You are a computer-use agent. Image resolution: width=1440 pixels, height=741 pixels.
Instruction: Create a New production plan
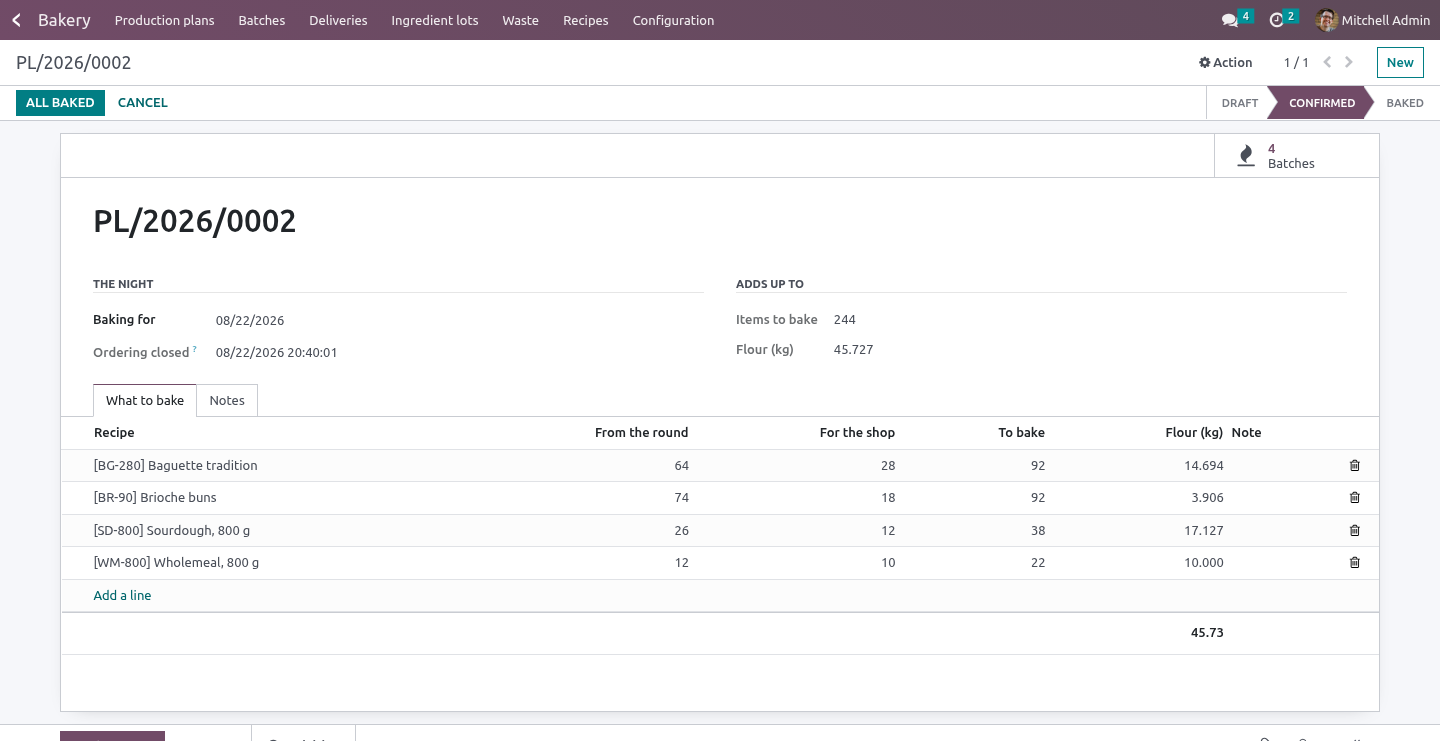pos(1400,62)
